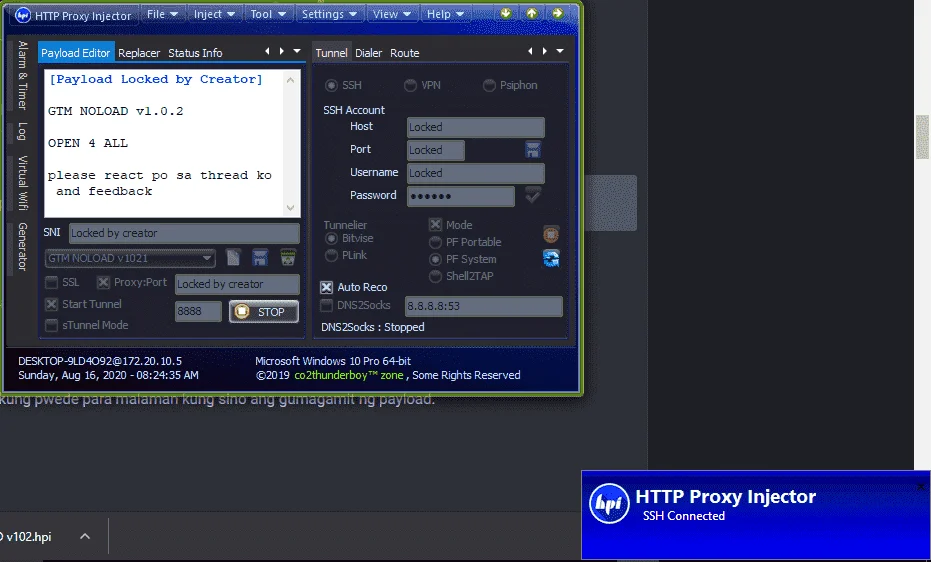Toggle the Mode checkbox
The height and width of the screenshot is (562, 931).
435,225
